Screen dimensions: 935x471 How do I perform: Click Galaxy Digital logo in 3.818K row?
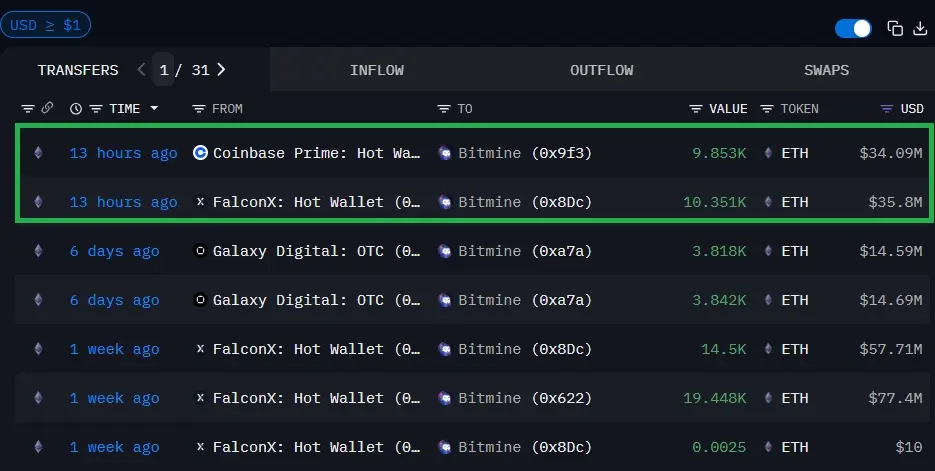click(200, 250)
